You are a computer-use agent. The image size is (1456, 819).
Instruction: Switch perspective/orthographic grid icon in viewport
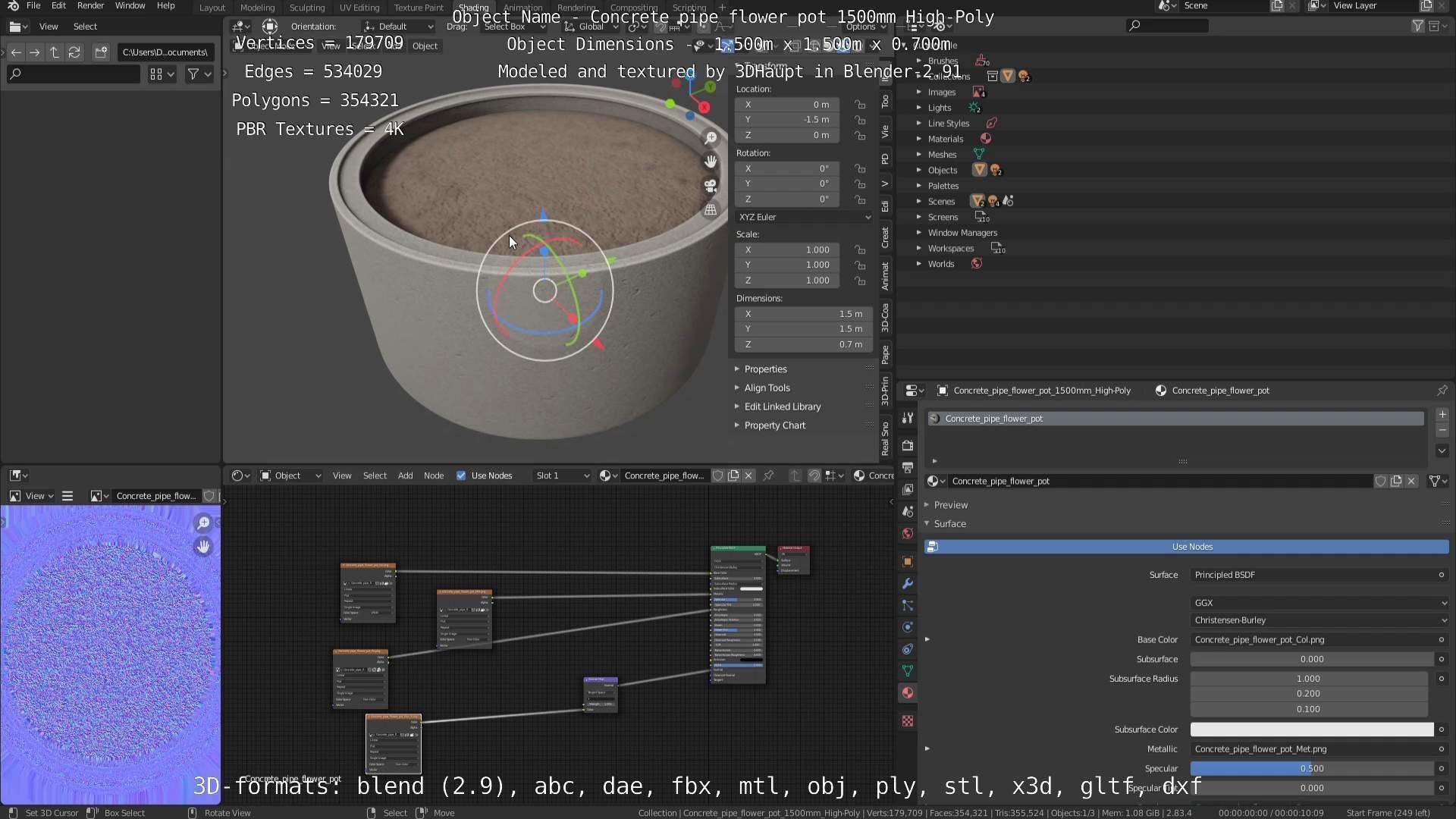coord(711,210)
